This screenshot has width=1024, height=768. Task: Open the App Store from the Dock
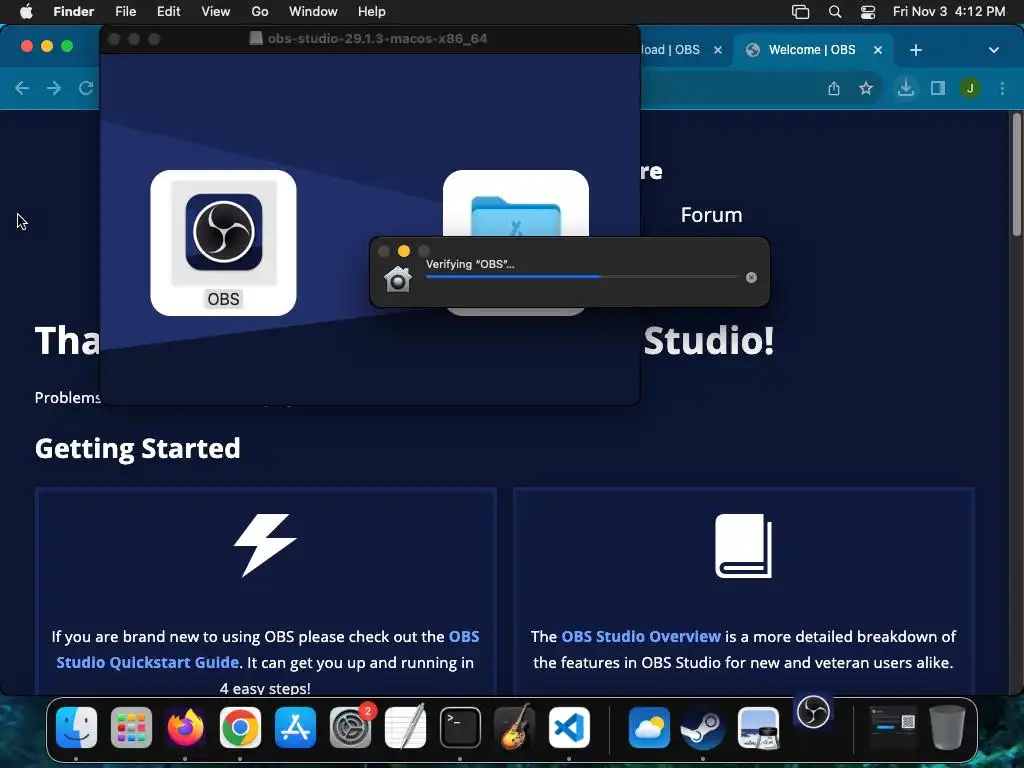coord(295,728)
